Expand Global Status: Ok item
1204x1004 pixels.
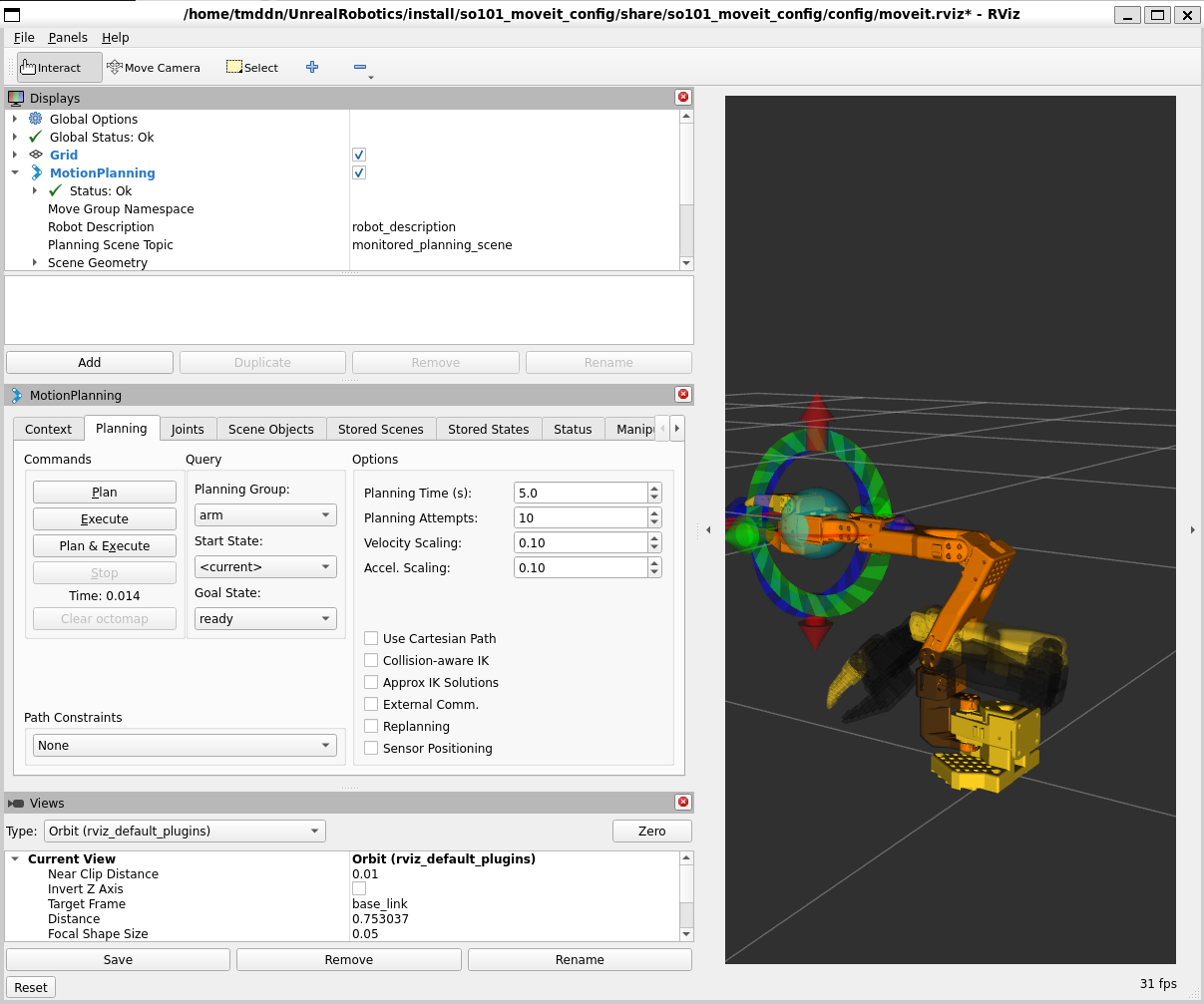(15, 137)
